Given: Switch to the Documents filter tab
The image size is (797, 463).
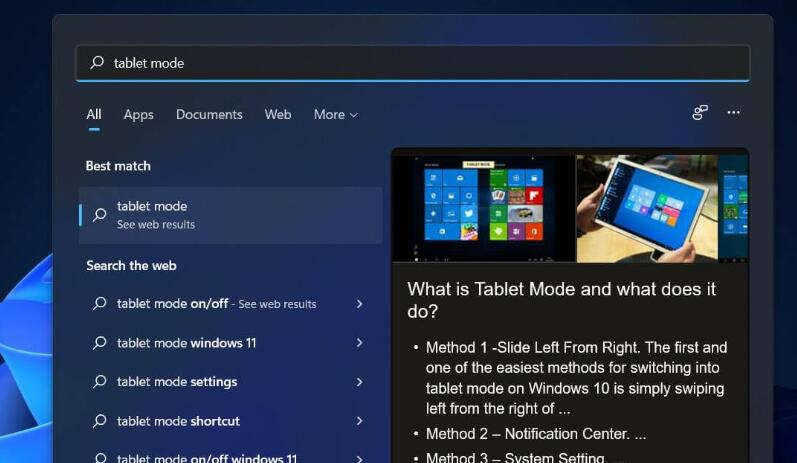Looking at the screenshot, I should pos(209,114).
